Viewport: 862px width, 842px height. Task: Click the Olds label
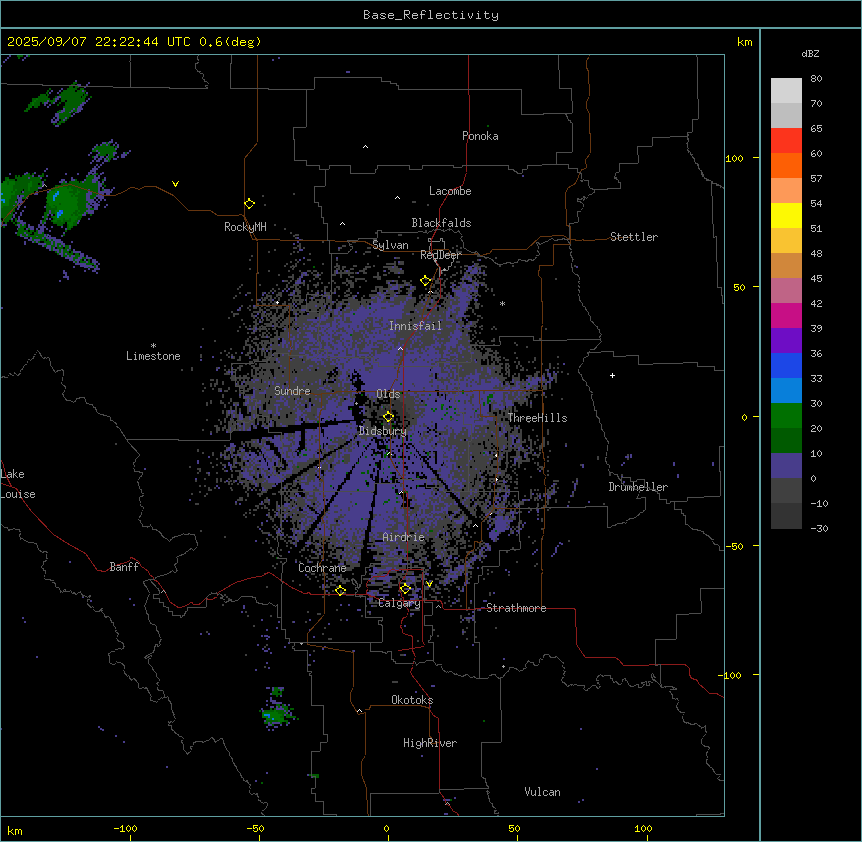388,394
